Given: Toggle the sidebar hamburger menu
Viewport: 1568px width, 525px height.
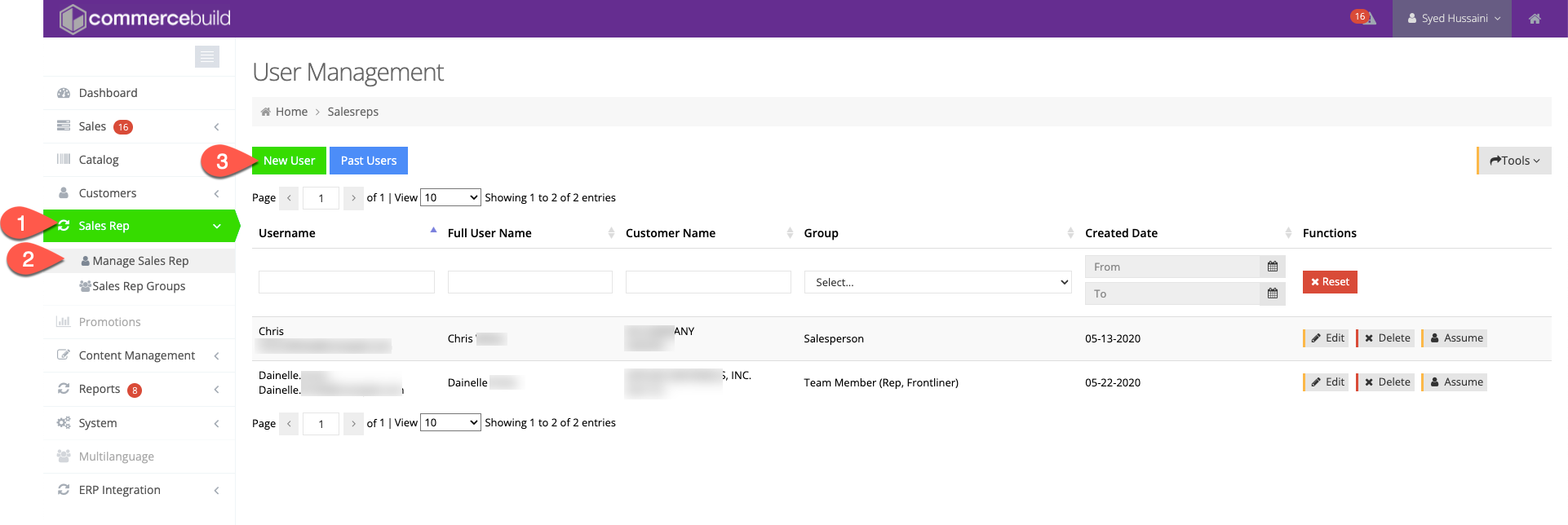Looking at the screenshot, I should tap(206, 56).
